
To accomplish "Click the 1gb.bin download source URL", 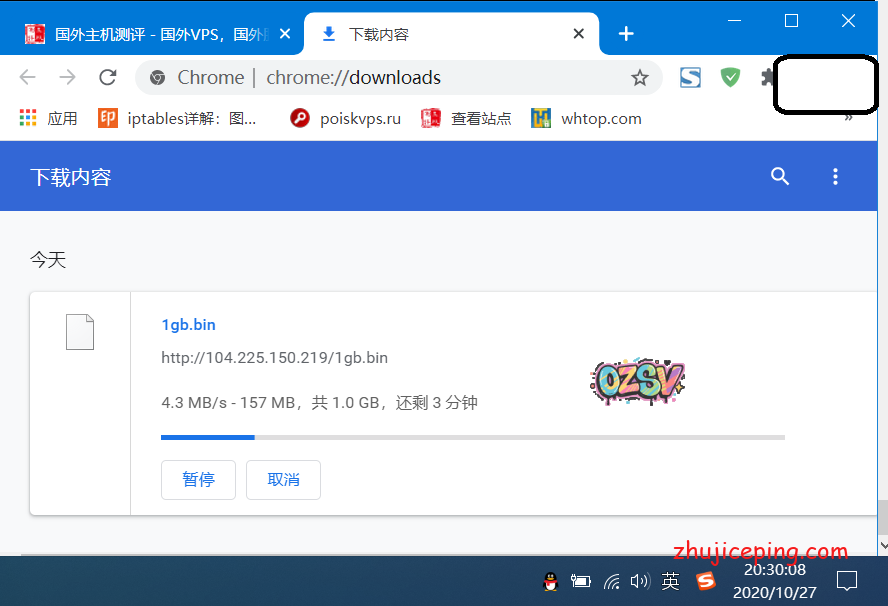I will coord(274,358).
